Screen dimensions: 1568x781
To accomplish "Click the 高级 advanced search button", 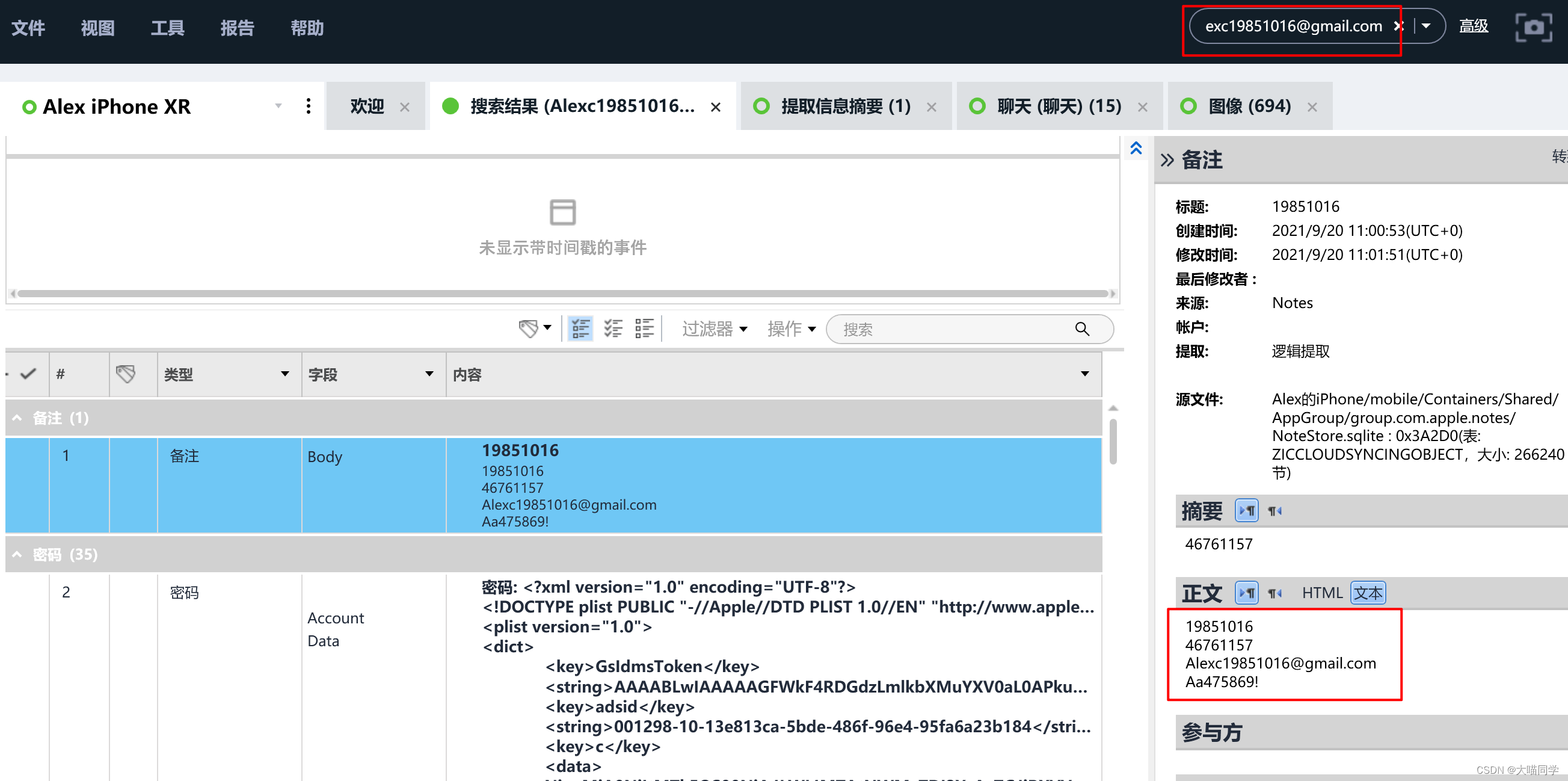I will 1473,26.
